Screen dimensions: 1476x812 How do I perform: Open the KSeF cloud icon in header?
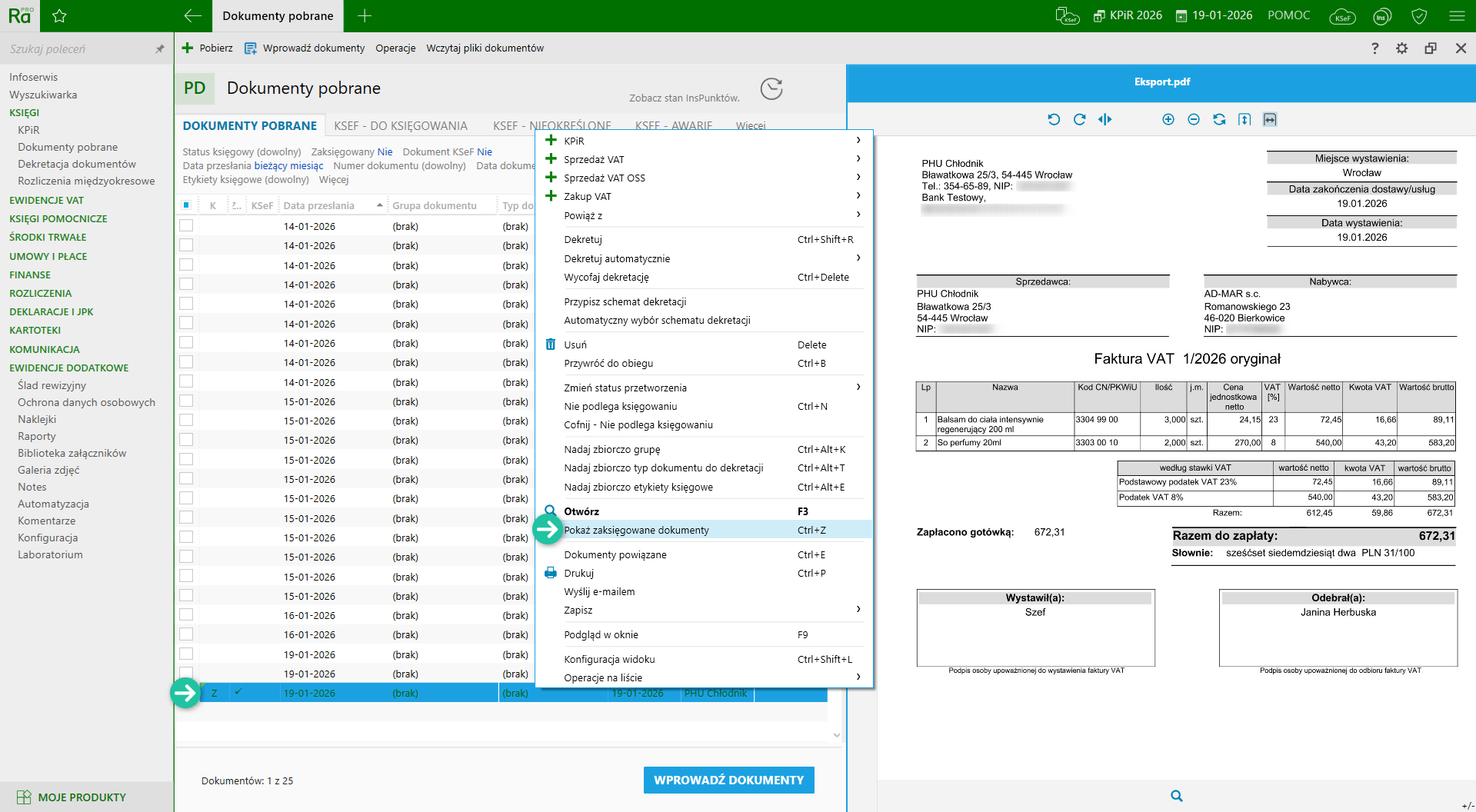(x=1341, y=16)
